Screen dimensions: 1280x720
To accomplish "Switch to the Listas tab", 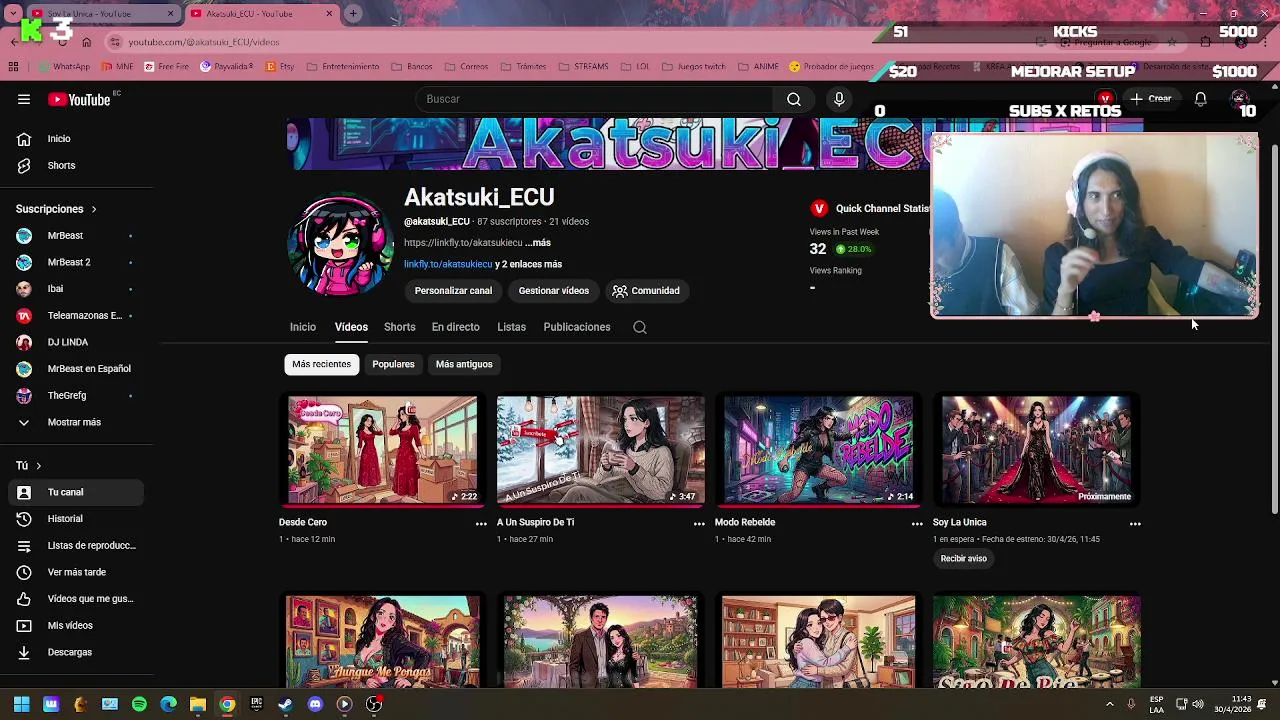I will [511, 327].
